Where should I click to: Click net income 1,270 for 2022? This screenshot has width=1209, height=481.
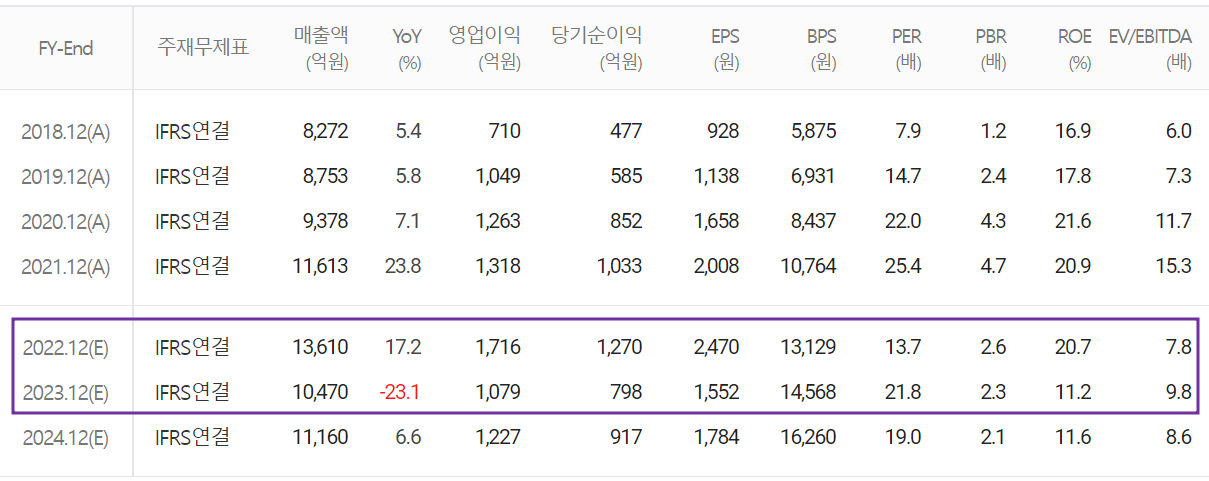click(620, 347)
